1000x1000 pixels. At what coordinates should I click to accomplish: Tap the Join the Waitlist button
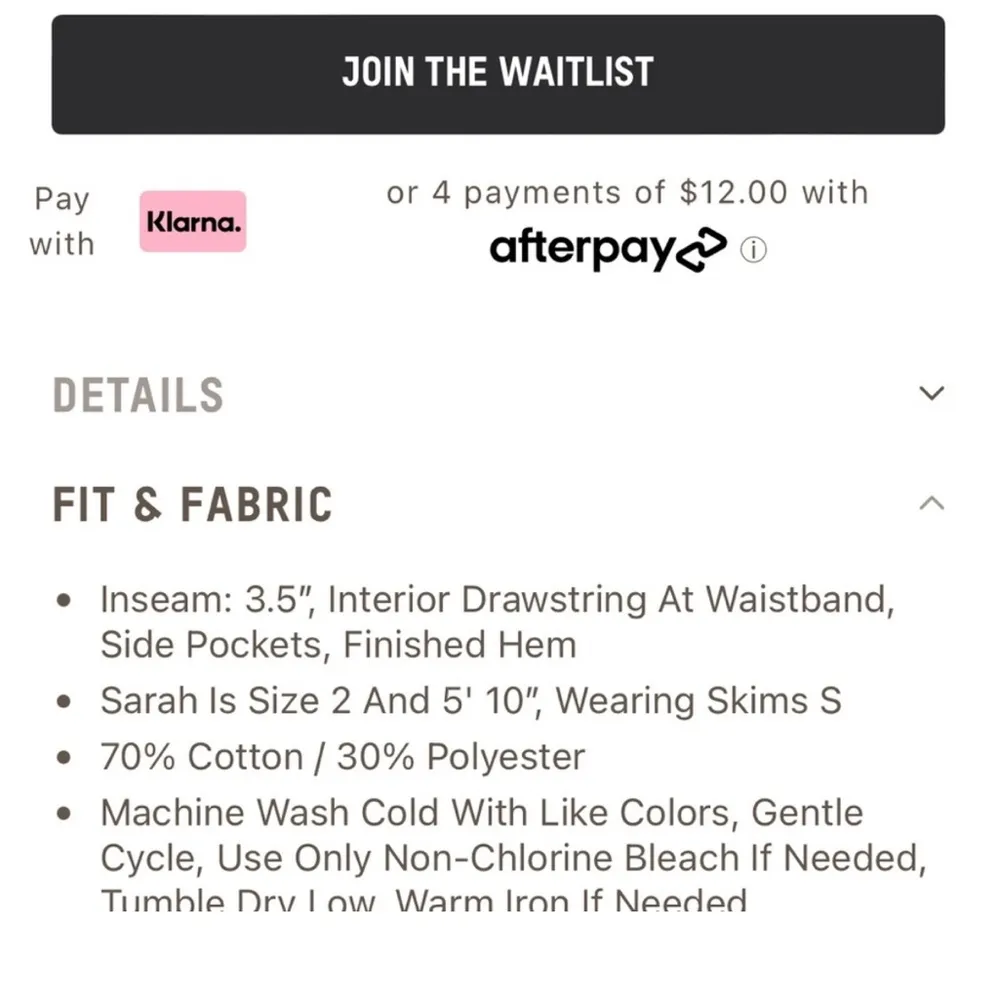pyautogui.click(x=498, y=73)
